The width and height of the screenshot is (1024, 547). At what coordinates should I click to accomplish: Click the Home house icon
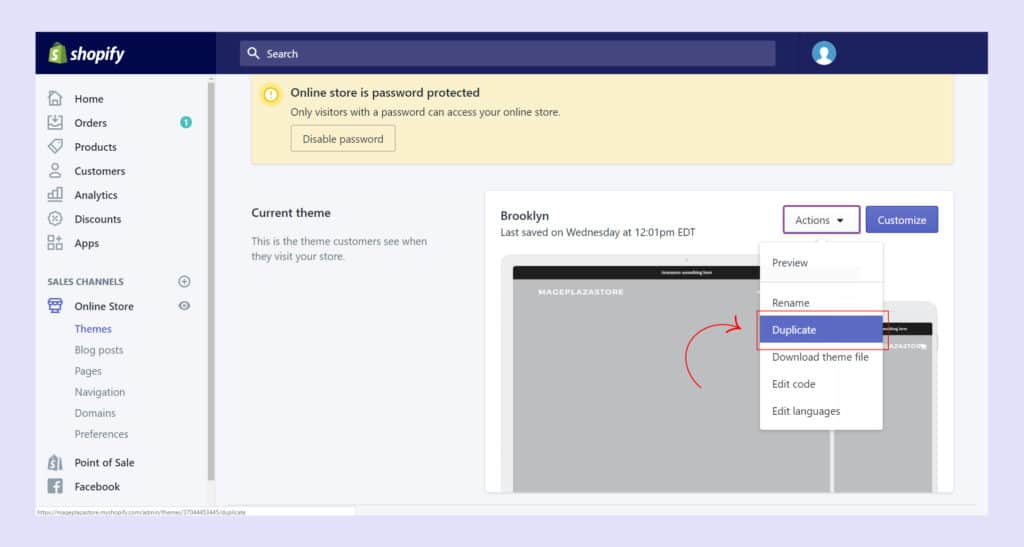tap(55, 99)
